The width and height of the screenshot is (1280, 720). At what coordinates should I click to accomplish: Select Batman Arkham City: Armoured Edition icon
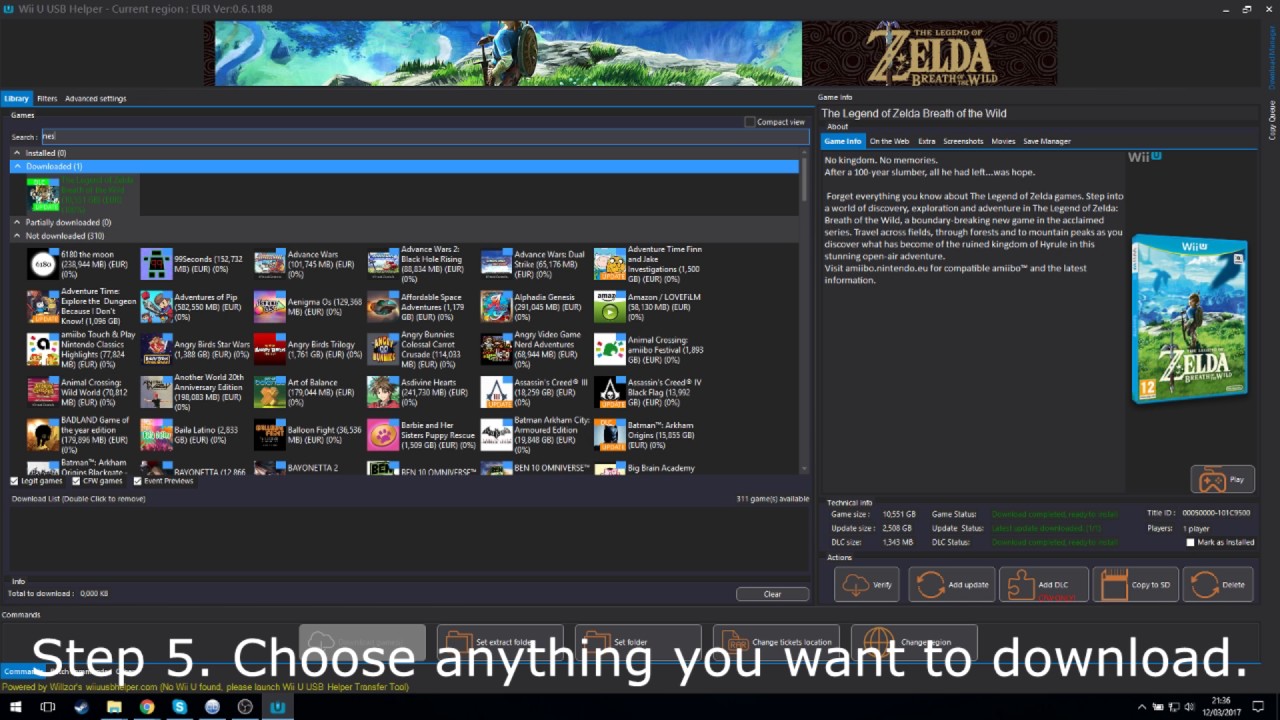(497, 435)
